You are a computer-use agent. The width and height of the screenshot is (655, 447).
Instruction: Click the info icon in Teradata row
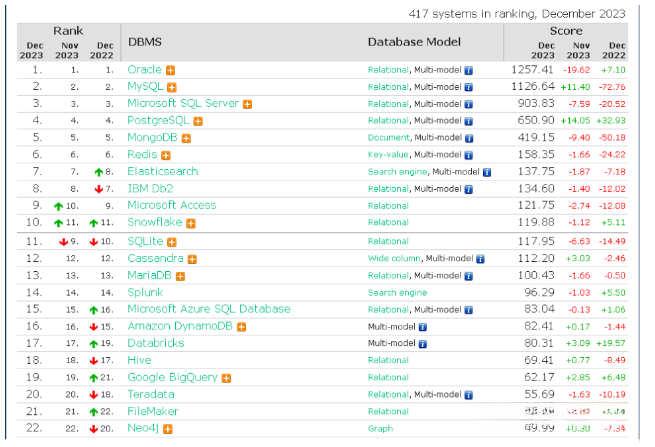(469, 395)
